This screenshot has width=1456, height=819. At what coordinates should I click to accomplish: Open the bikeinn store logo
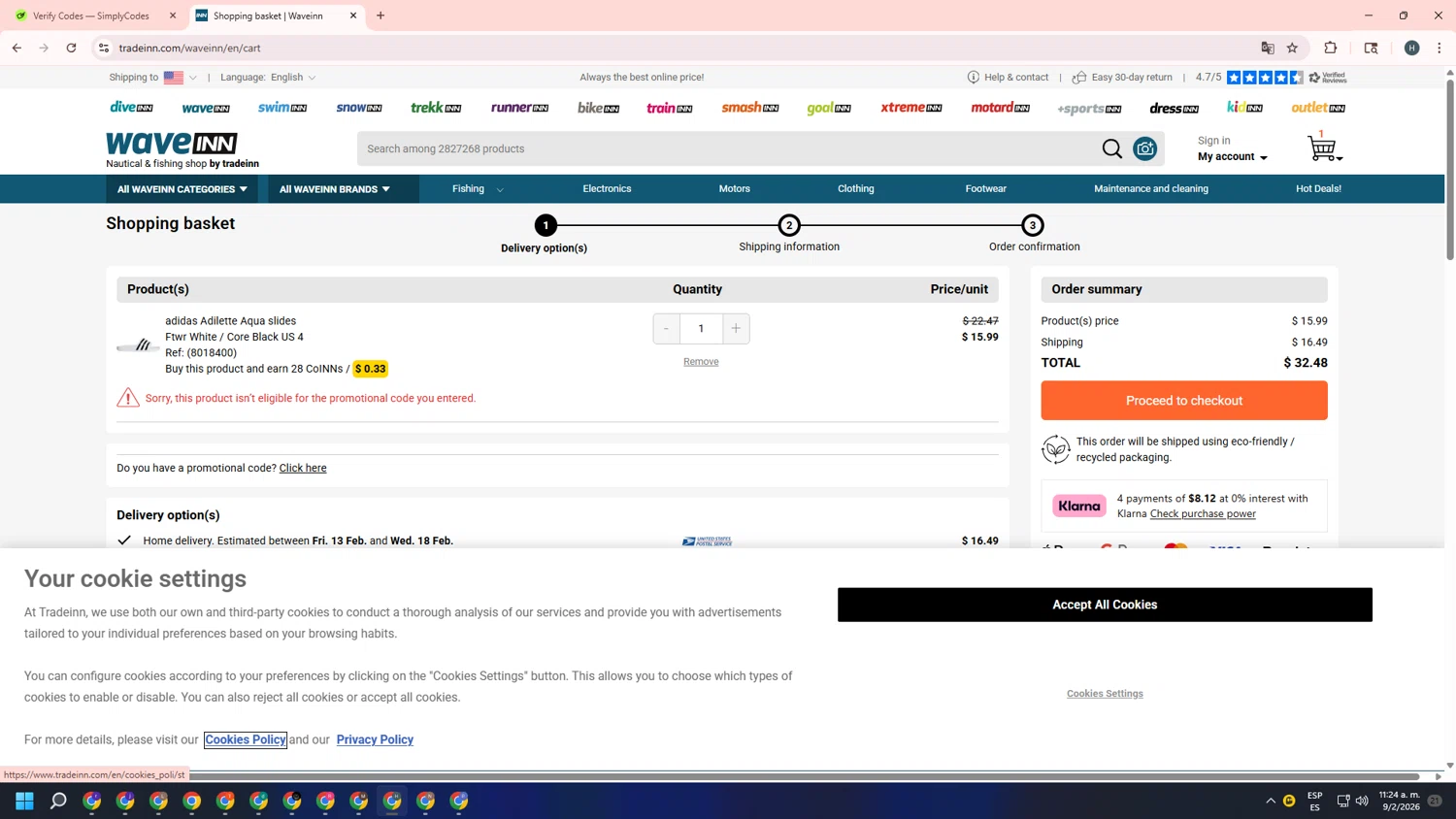598,108
